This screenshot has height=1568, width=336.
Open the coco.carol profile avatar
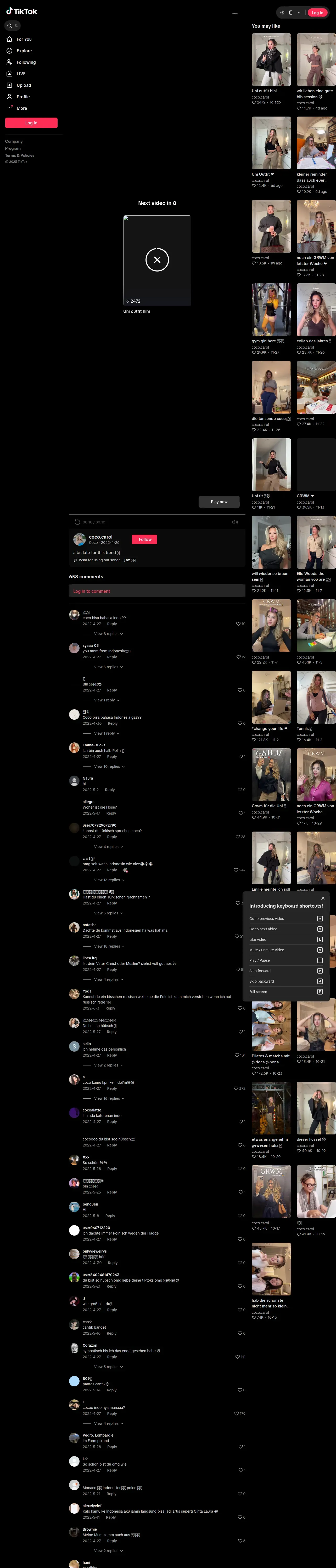click(79, 539)
